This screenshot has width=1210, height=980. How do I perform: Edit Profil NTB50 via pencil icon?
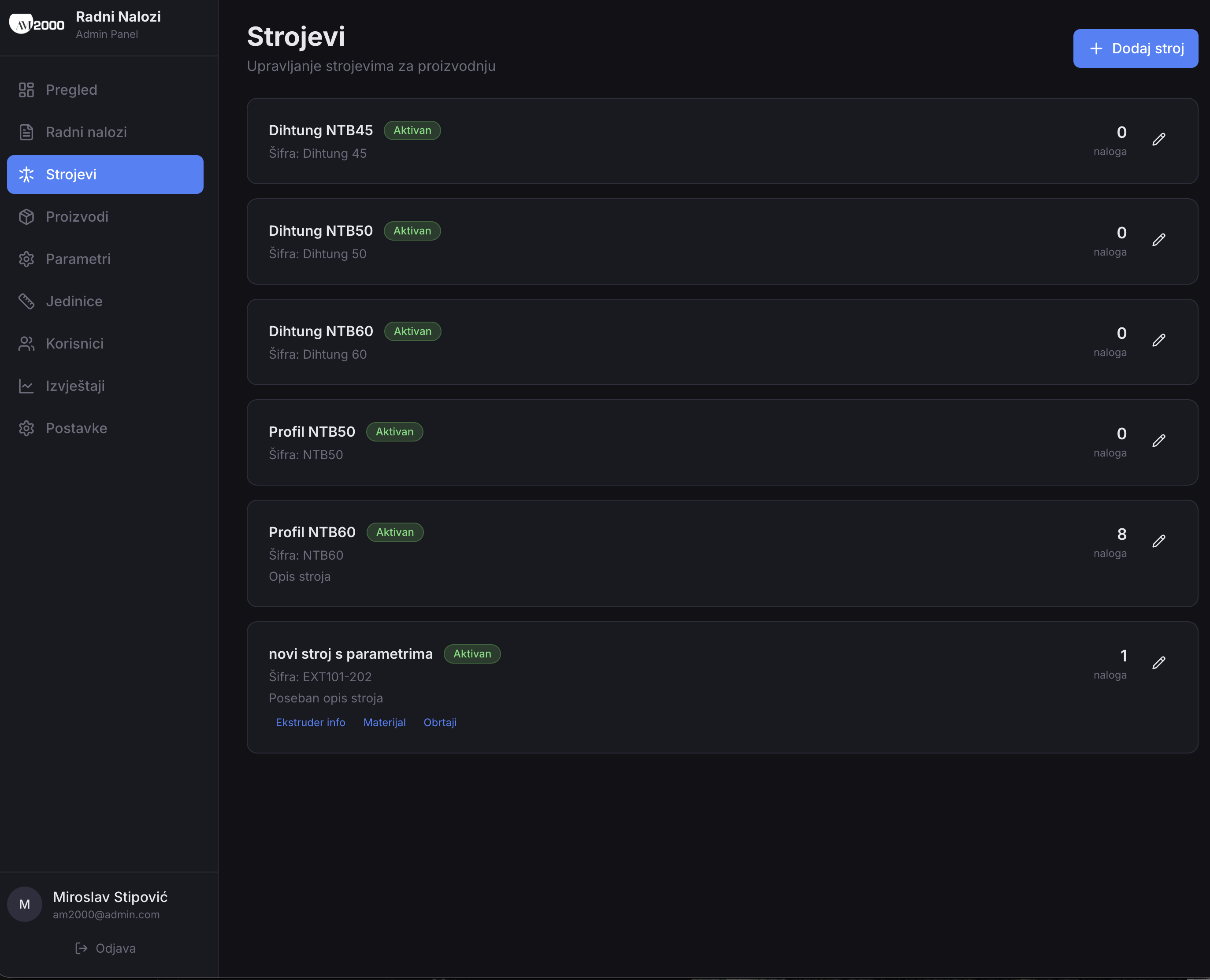1158,441
